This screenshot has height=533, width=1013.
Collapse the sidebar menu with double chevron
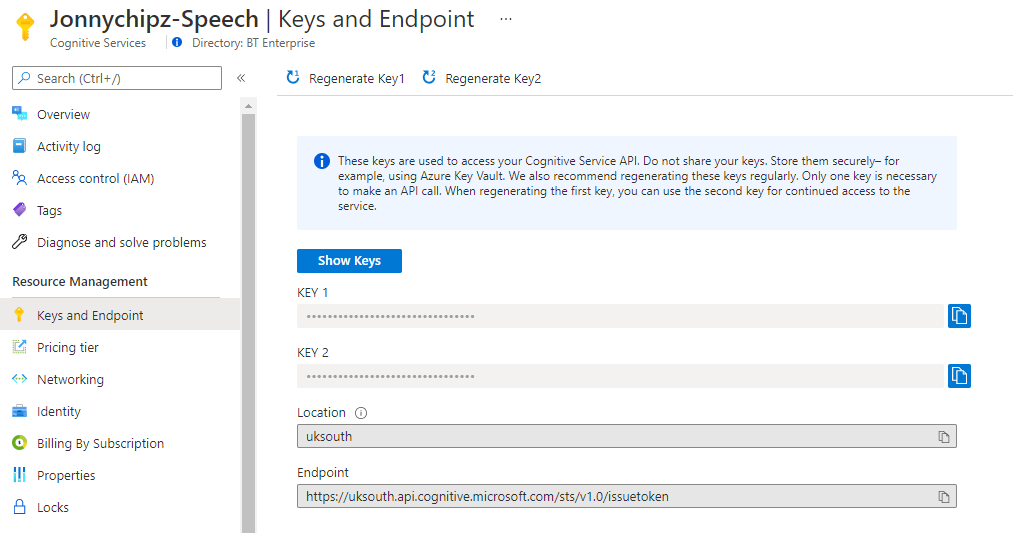tap(241, 78)
